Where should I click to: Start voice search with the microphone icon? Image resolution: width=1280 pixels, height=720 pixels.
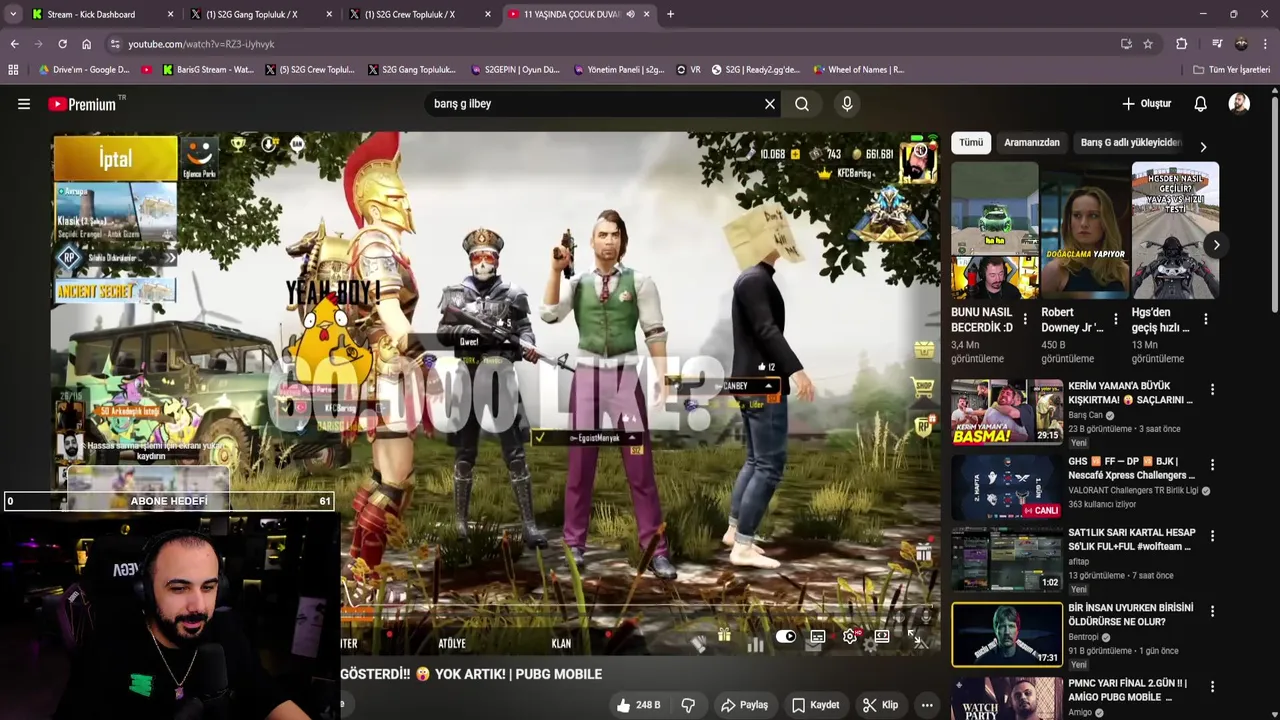pyautogui.click(x=847, y=104)
